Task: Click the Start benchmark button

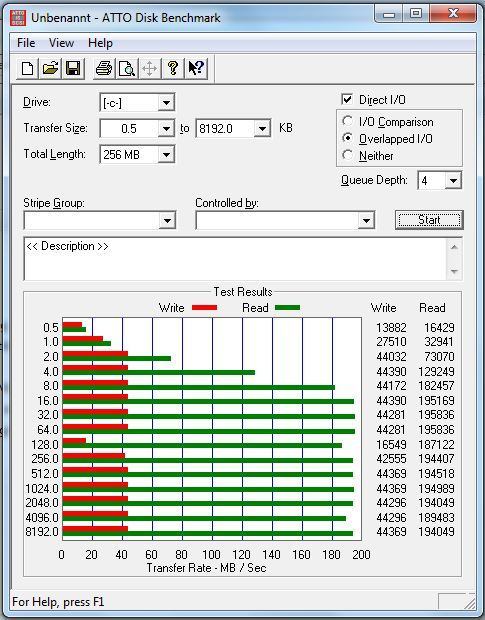Action: (x=429, y=220)
